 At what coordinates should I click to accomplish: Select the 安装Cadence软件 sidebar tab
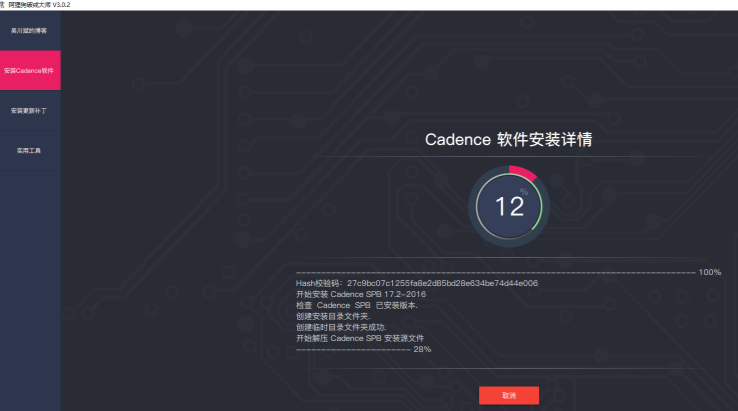[29, 71]
